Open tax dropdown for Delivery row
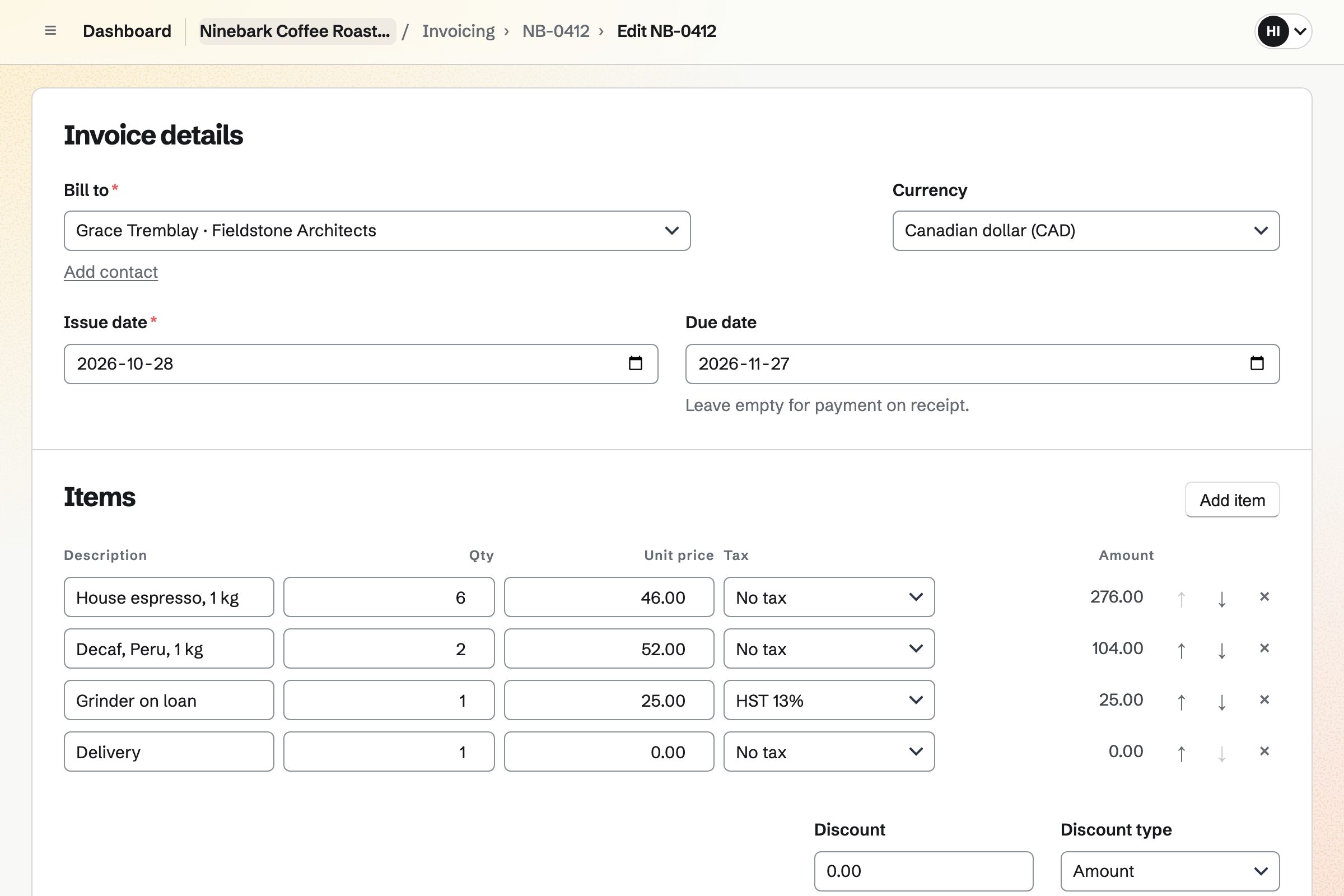The width and height of the screenshot is (1344, 896). [829, 752]
